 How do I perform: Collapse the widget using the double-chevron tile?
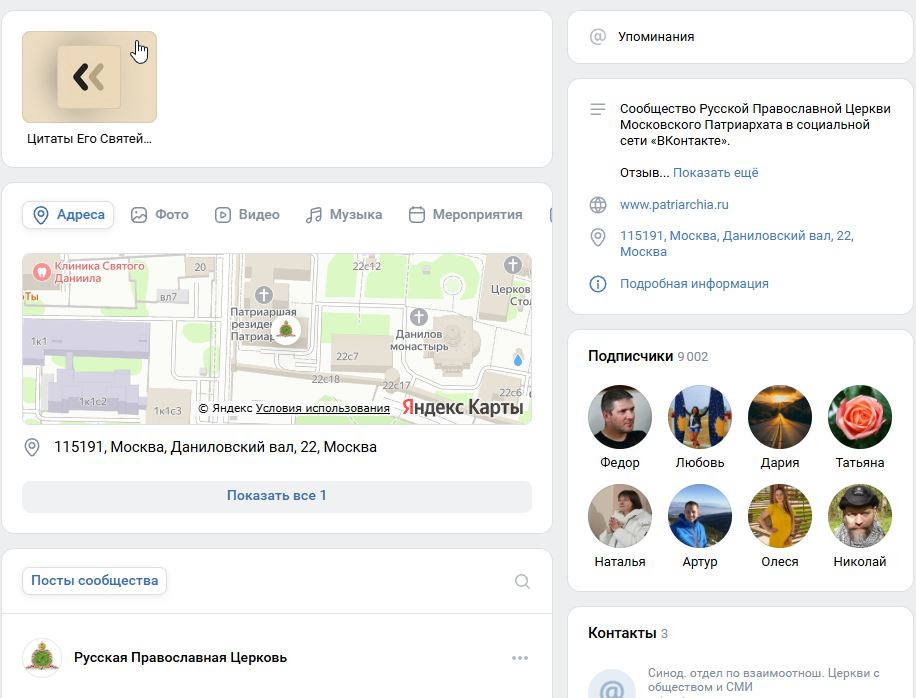[89, 75]
